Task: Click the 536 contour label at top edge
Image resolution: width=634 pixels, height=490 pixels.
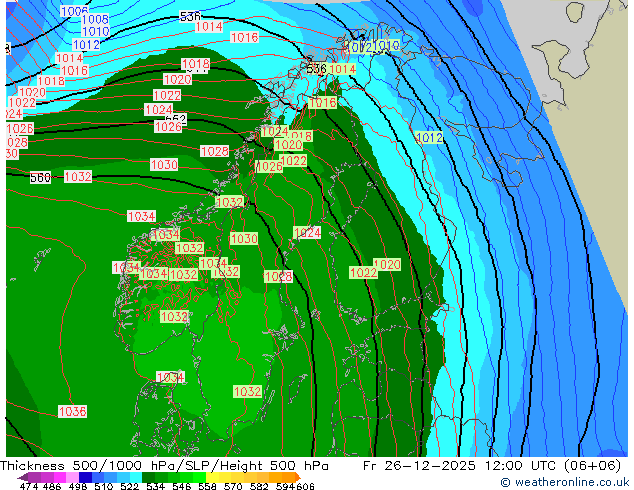Action: 190,16
